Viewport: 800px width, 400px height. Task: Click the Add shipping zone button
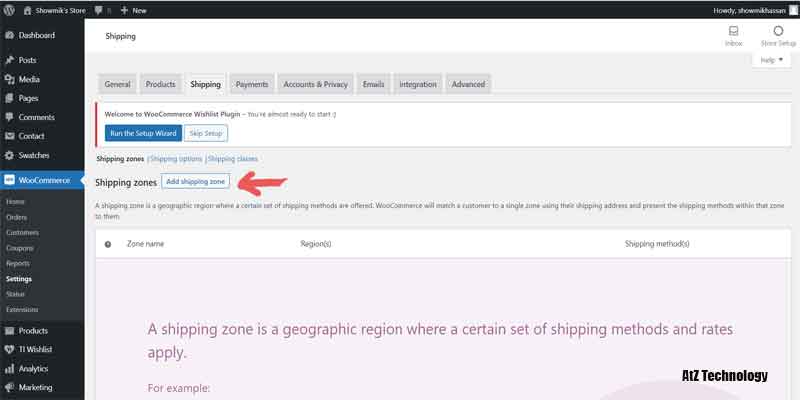click(x=196, y=181)
